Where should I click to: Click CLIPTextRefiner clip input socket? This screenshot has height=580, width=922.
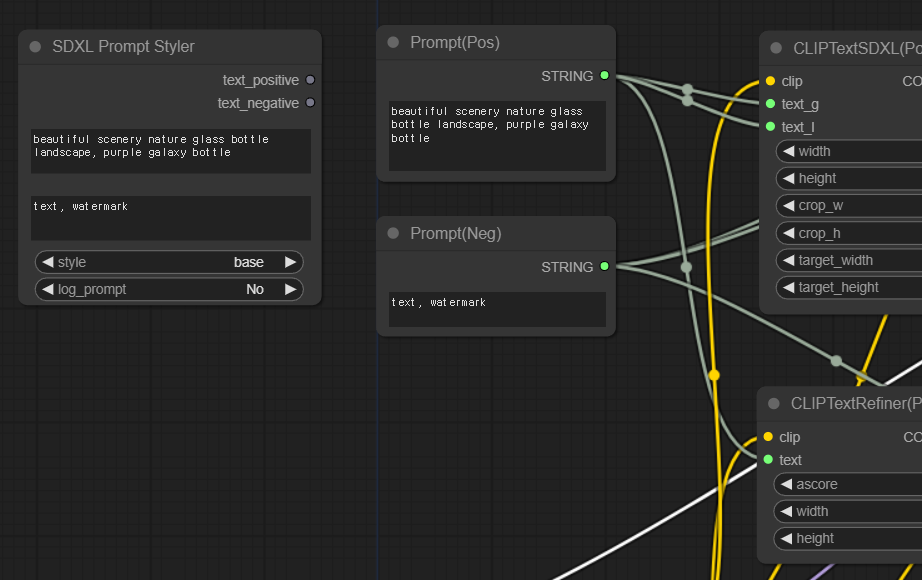click(x=768, y=436)
